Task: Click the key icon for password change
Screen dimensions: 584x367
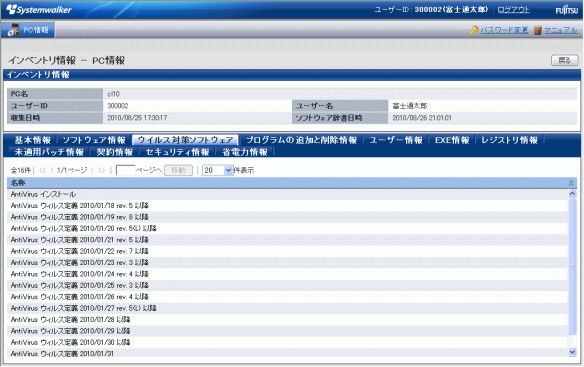Action: 474,30
